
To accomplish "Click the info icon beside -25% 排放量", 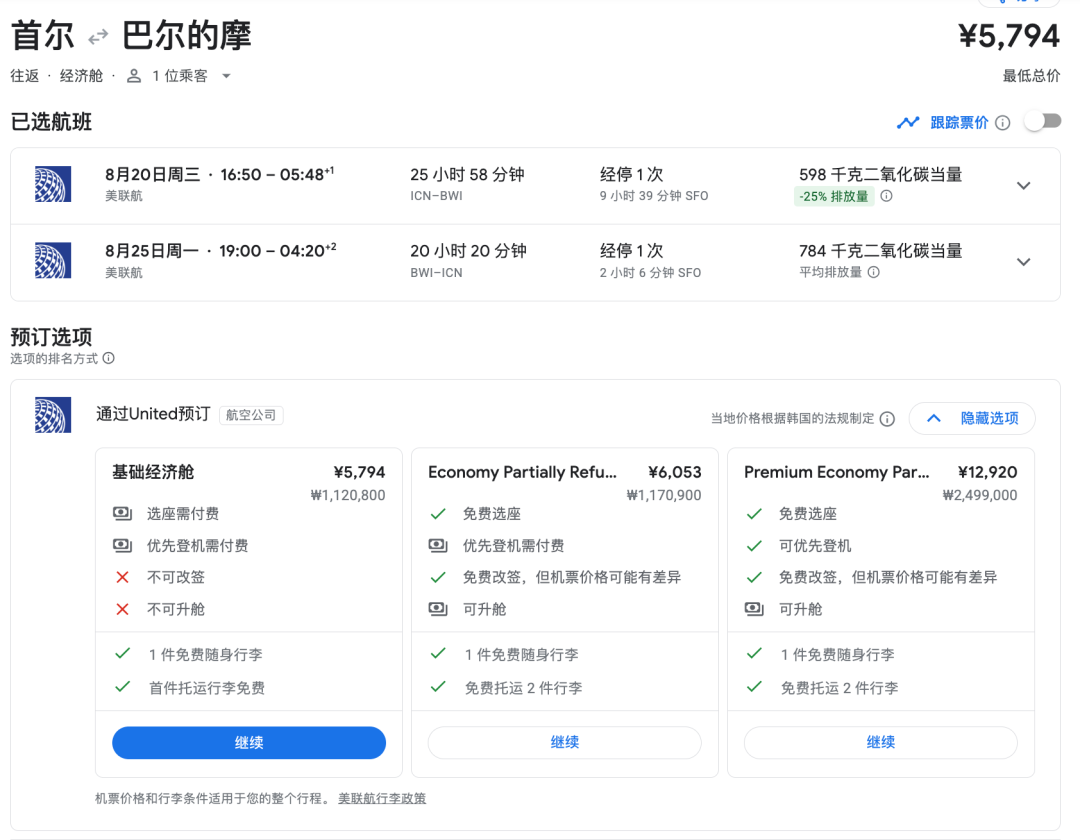I will [886, 196].
